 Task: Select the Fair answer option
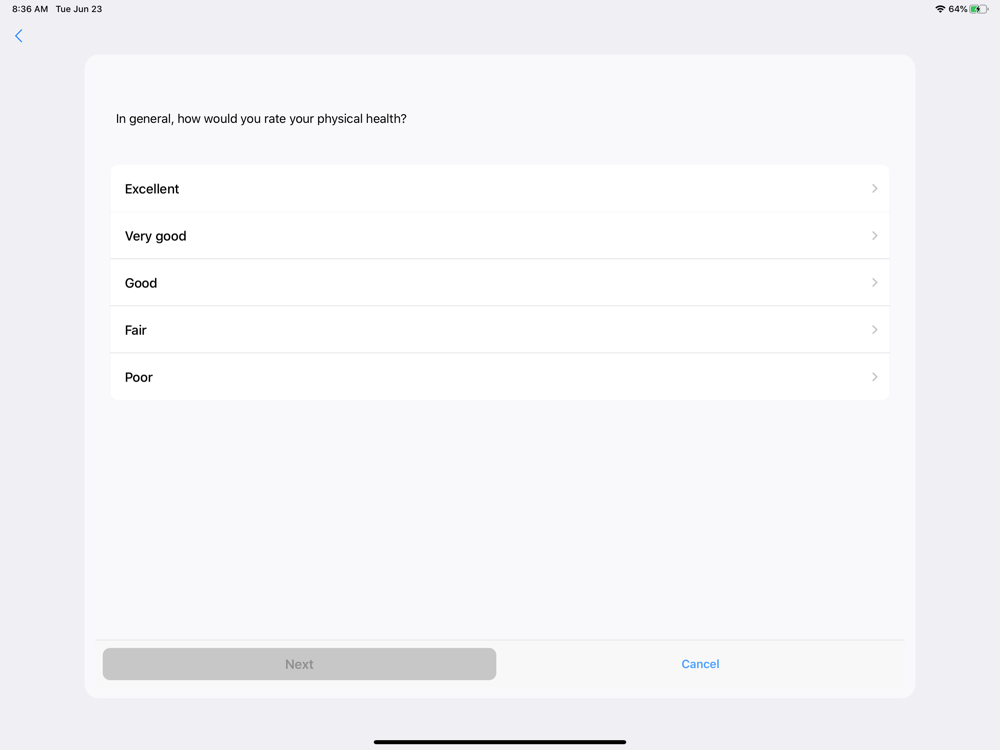[136, 330]
